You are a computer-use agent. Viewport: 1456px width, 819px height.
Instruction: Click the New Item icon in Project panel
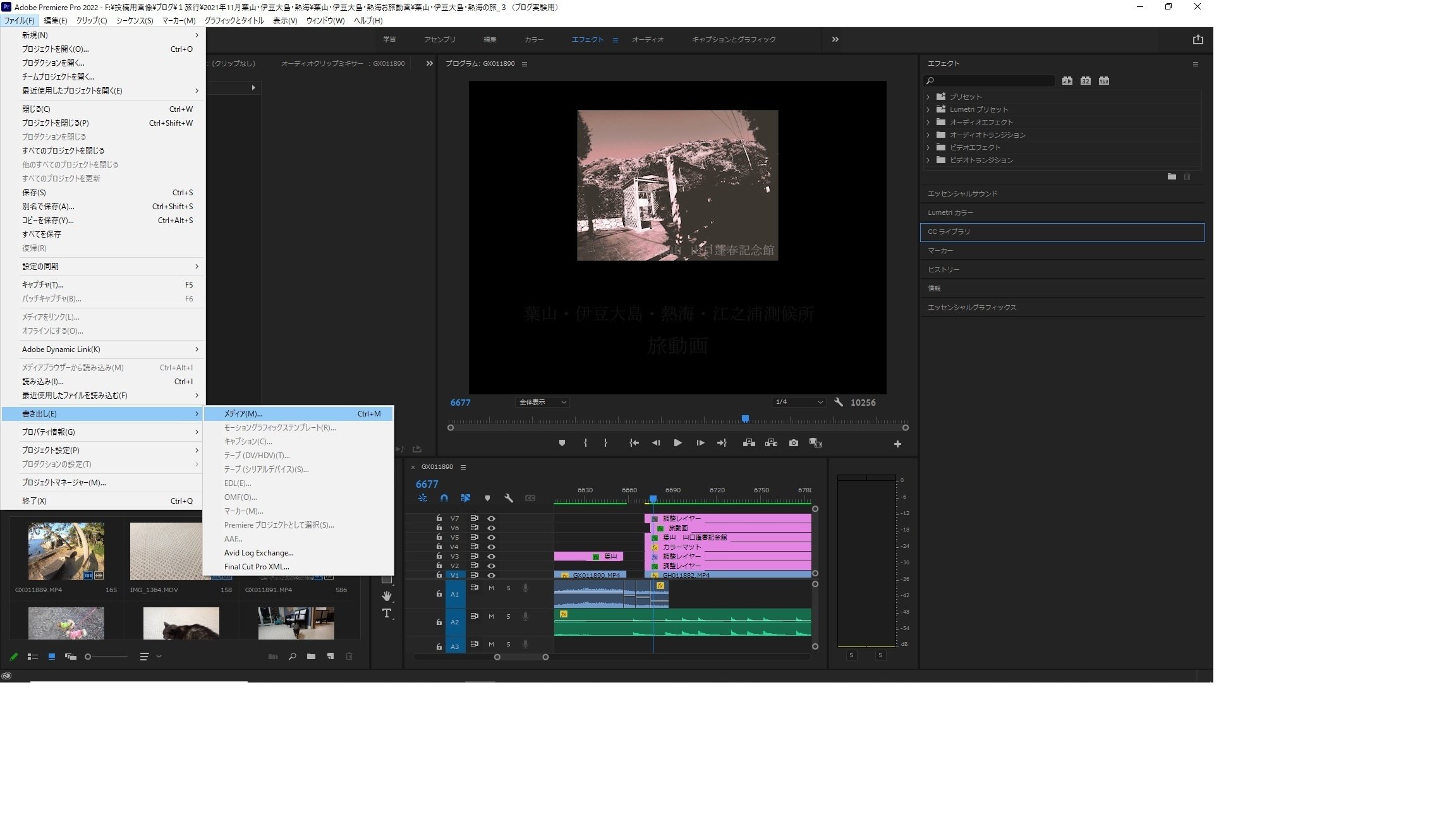[x=330, y=656]
